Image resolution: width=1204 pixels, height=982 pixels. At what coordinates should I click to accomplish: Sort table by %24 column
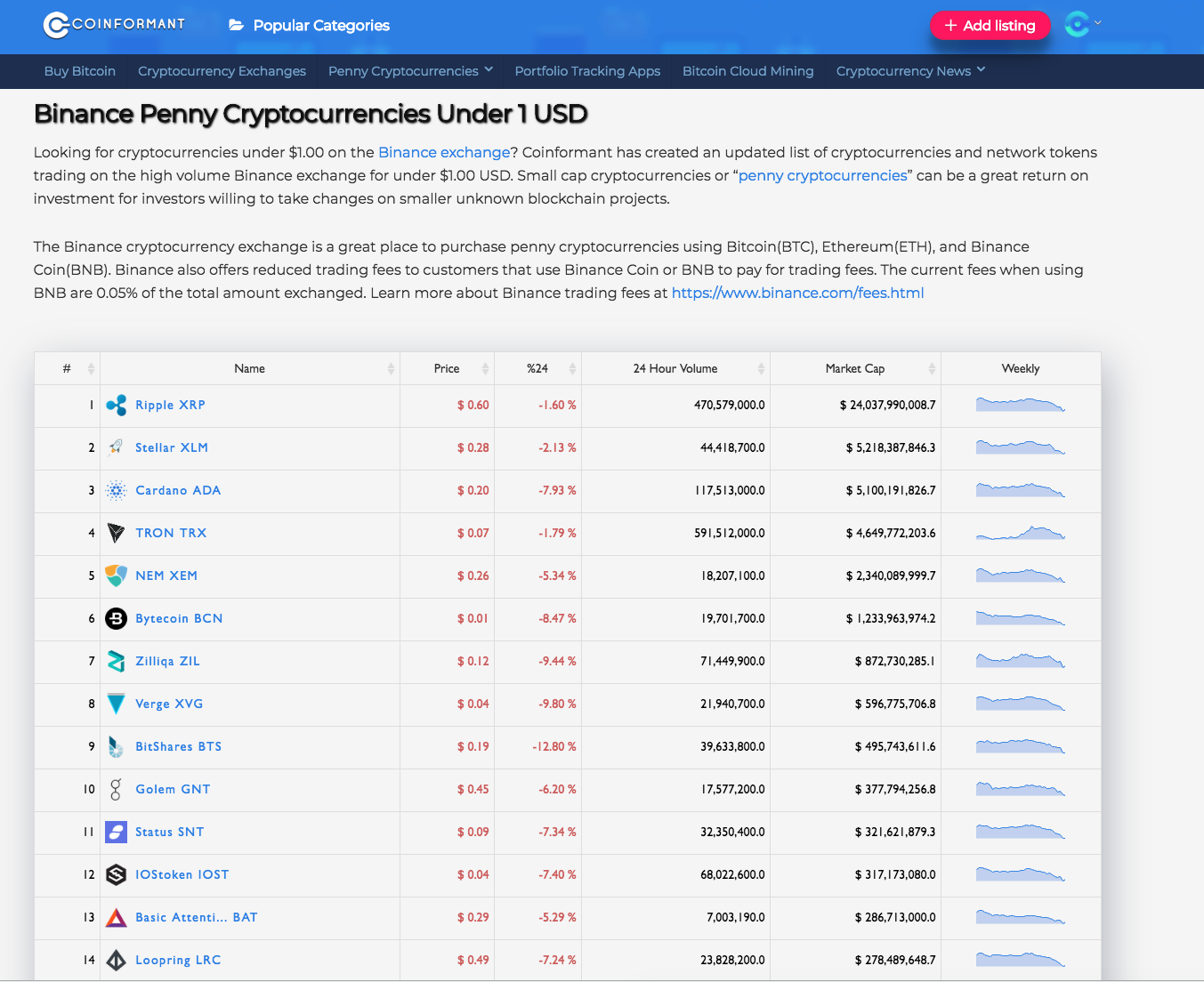point(538,368)
